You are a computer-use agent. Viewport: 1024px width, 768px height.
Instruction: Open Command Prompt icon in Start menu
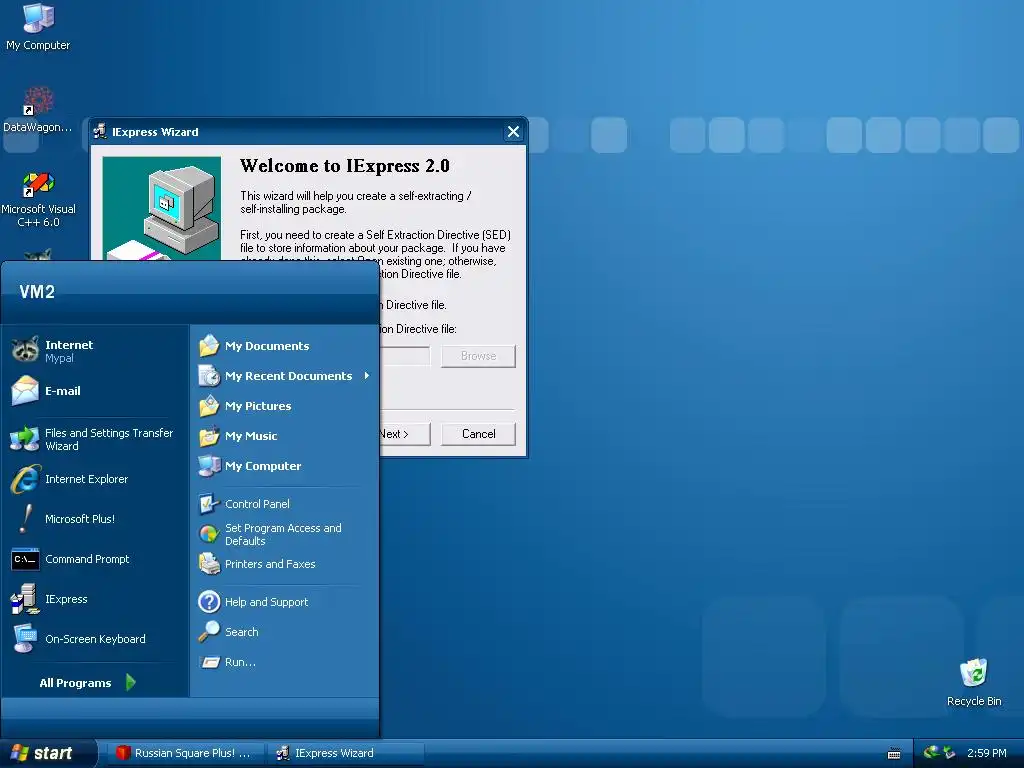pos(25,559)
